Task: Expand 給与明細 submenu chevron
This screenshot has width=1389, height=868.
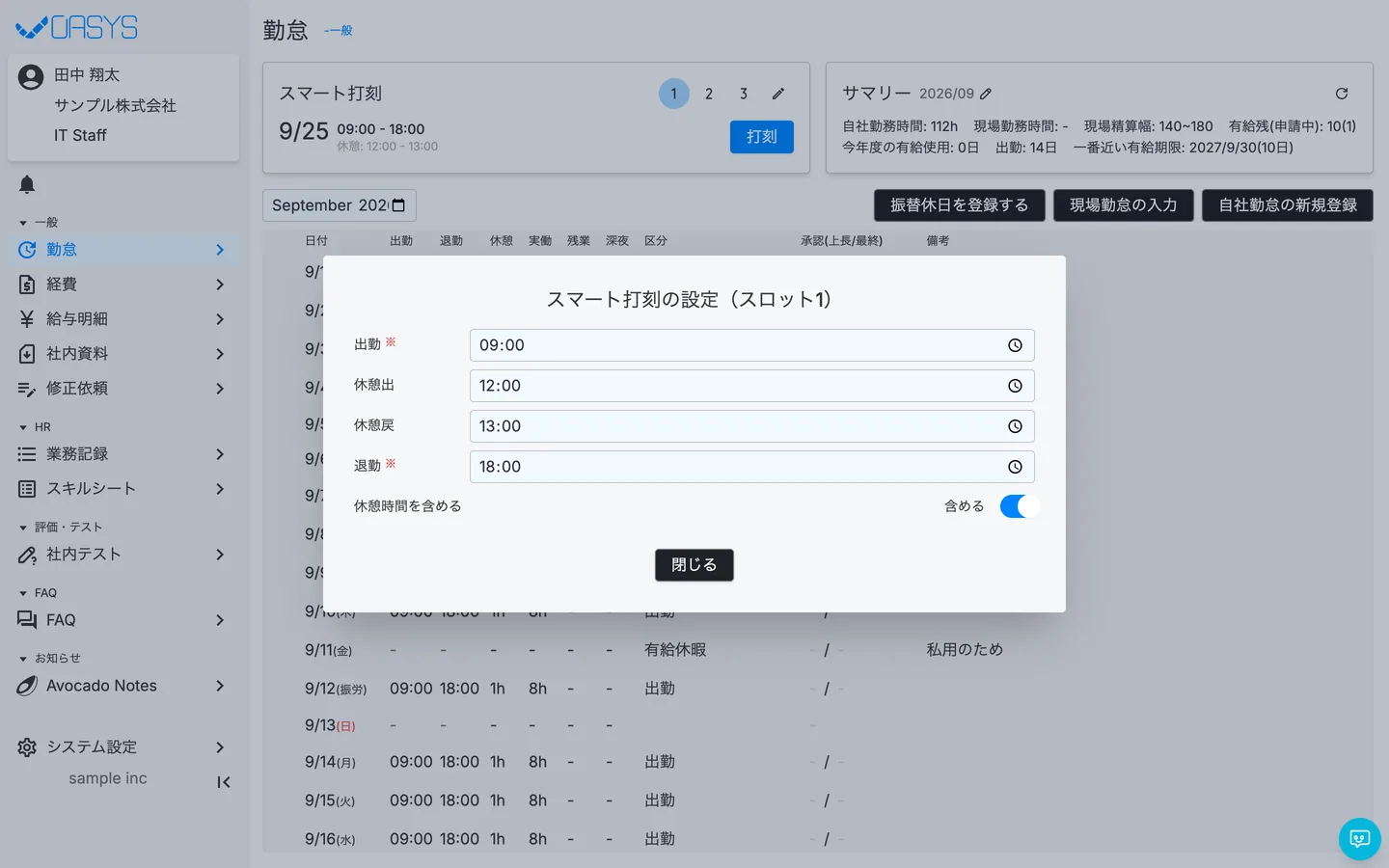Action: (x=220, y=319)
